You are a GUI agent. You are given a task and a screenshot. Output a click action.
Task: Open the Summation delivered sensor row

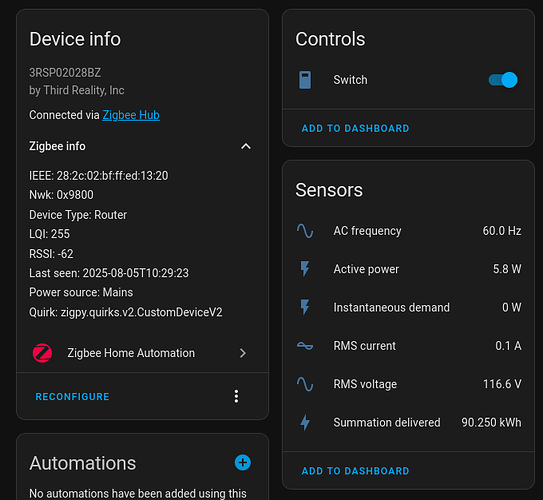[409, 422]
